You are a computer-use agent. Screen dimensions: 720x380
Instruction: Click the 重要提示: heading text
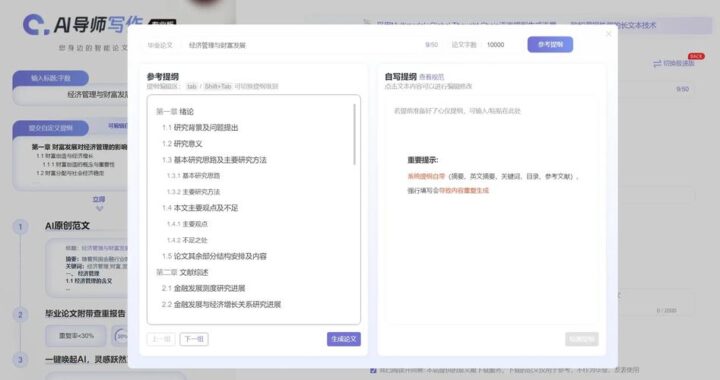[423, 160]
